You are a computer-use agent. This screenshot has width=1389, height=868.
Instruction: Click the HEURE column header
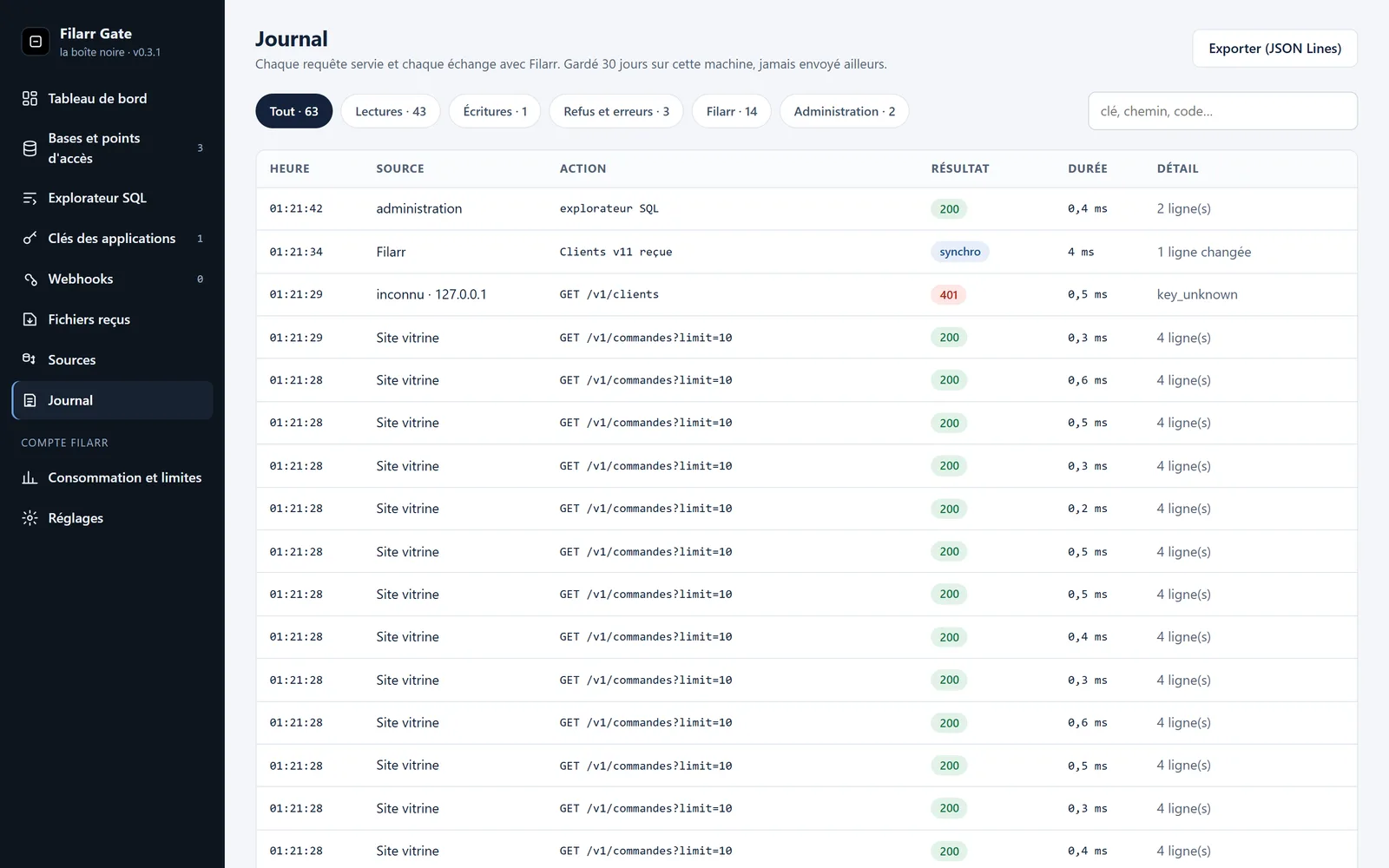pos(290,168)
